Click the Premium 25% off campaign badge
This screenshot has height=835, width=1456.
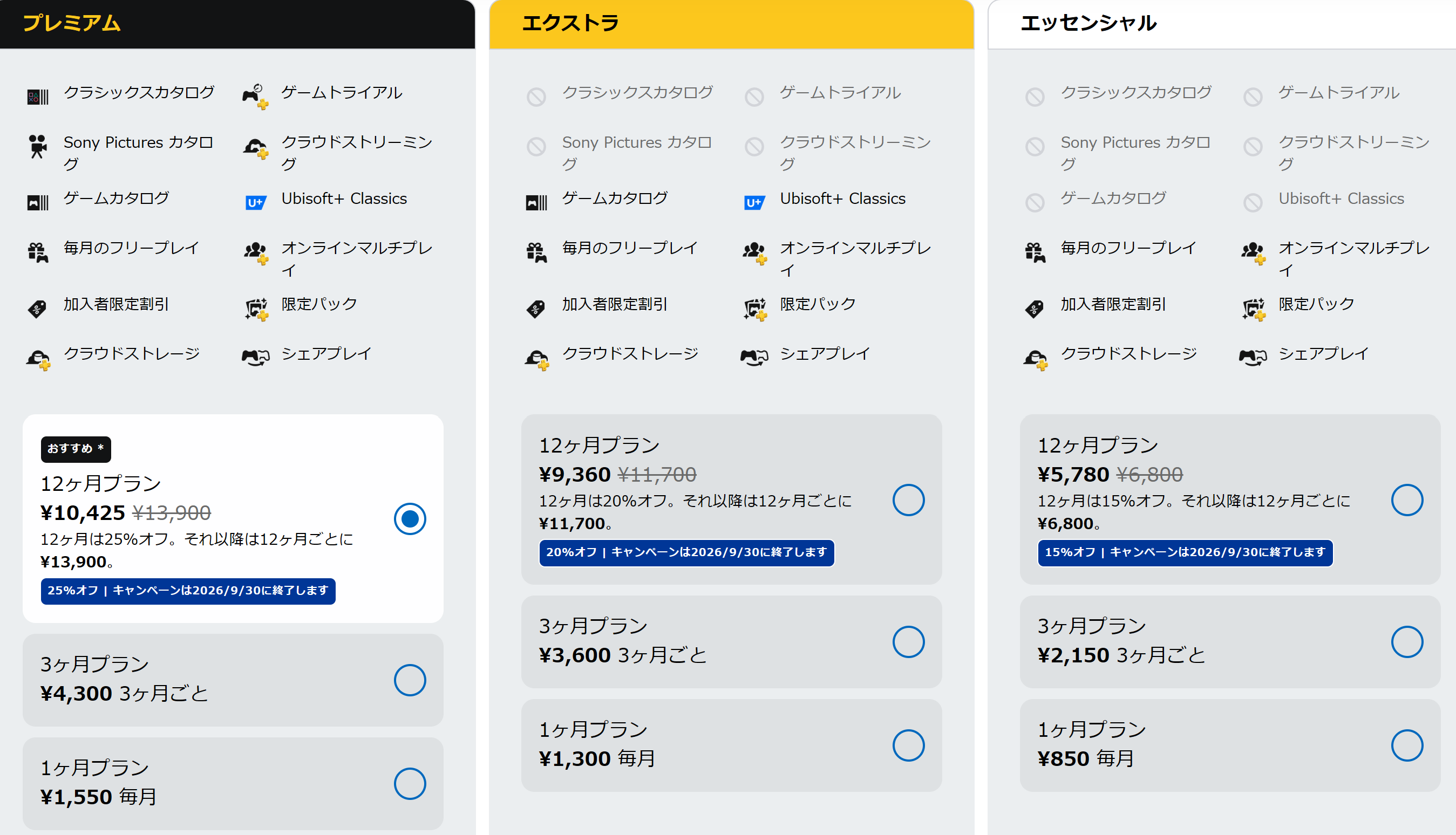[x=188, y=591]
